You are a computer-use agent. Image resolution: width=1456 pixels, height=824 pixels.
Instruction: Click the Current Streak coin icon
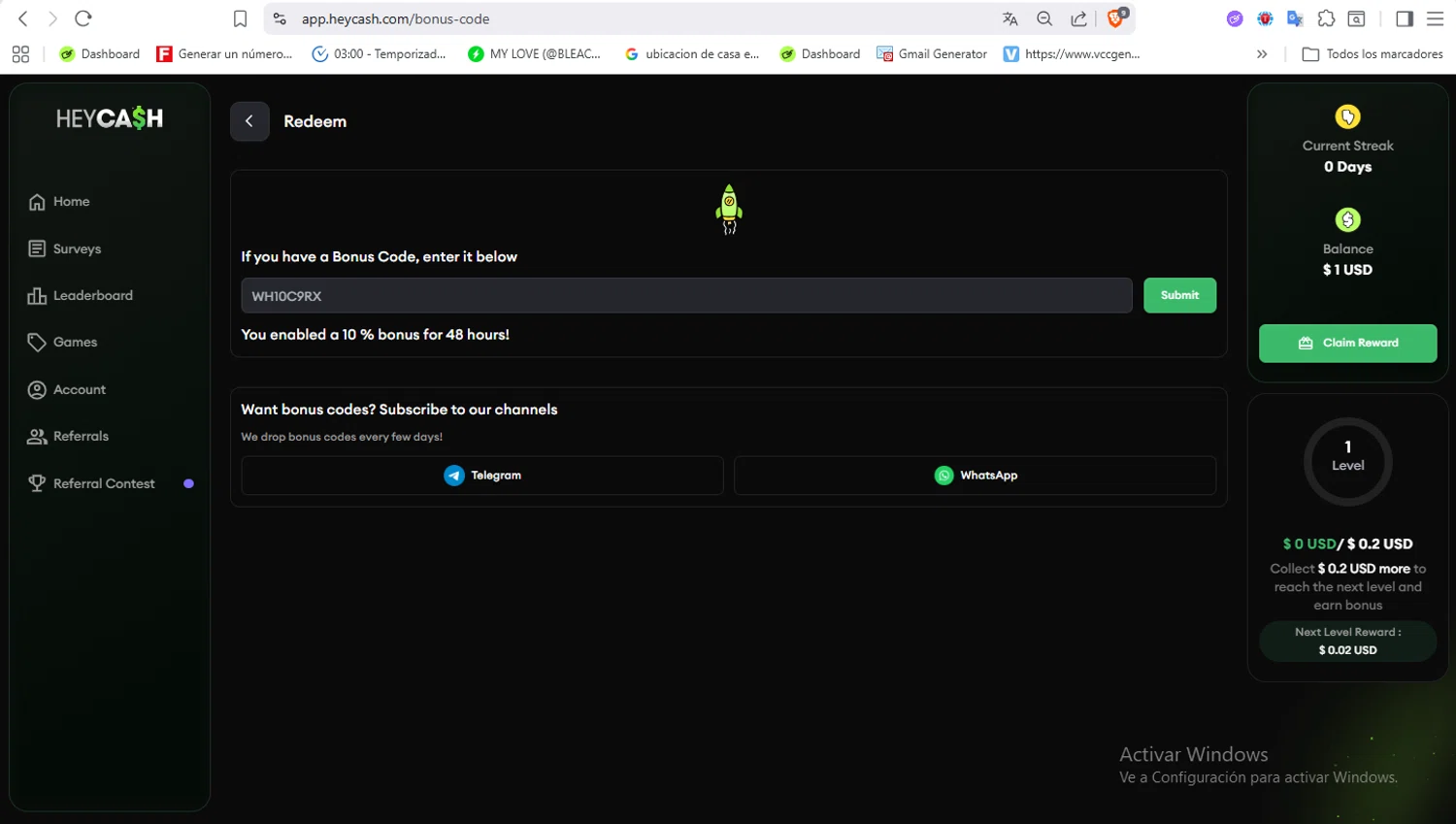click(1347, 117)
